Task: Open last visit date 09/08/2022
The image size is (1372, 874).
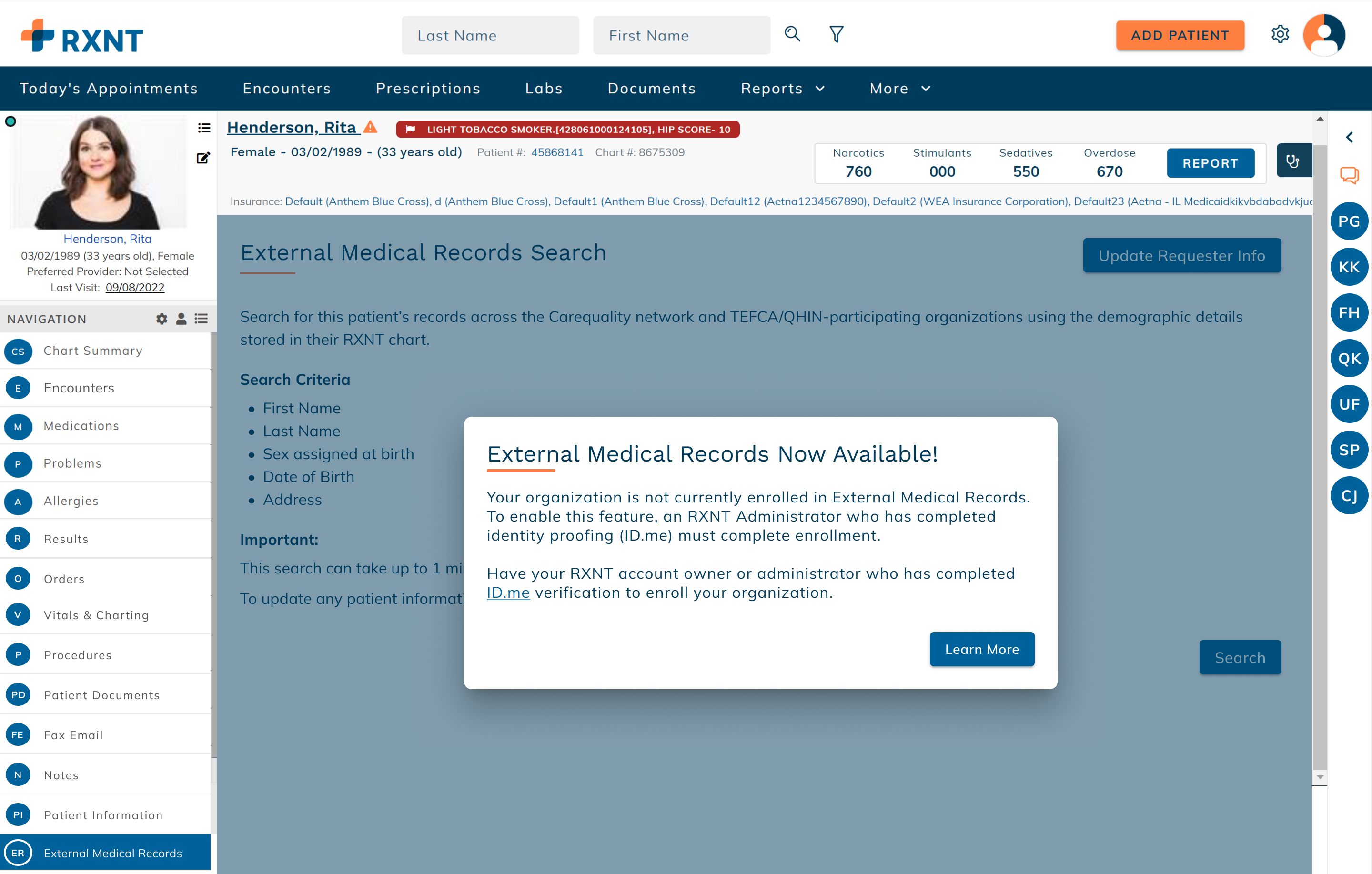Action: 135,288
